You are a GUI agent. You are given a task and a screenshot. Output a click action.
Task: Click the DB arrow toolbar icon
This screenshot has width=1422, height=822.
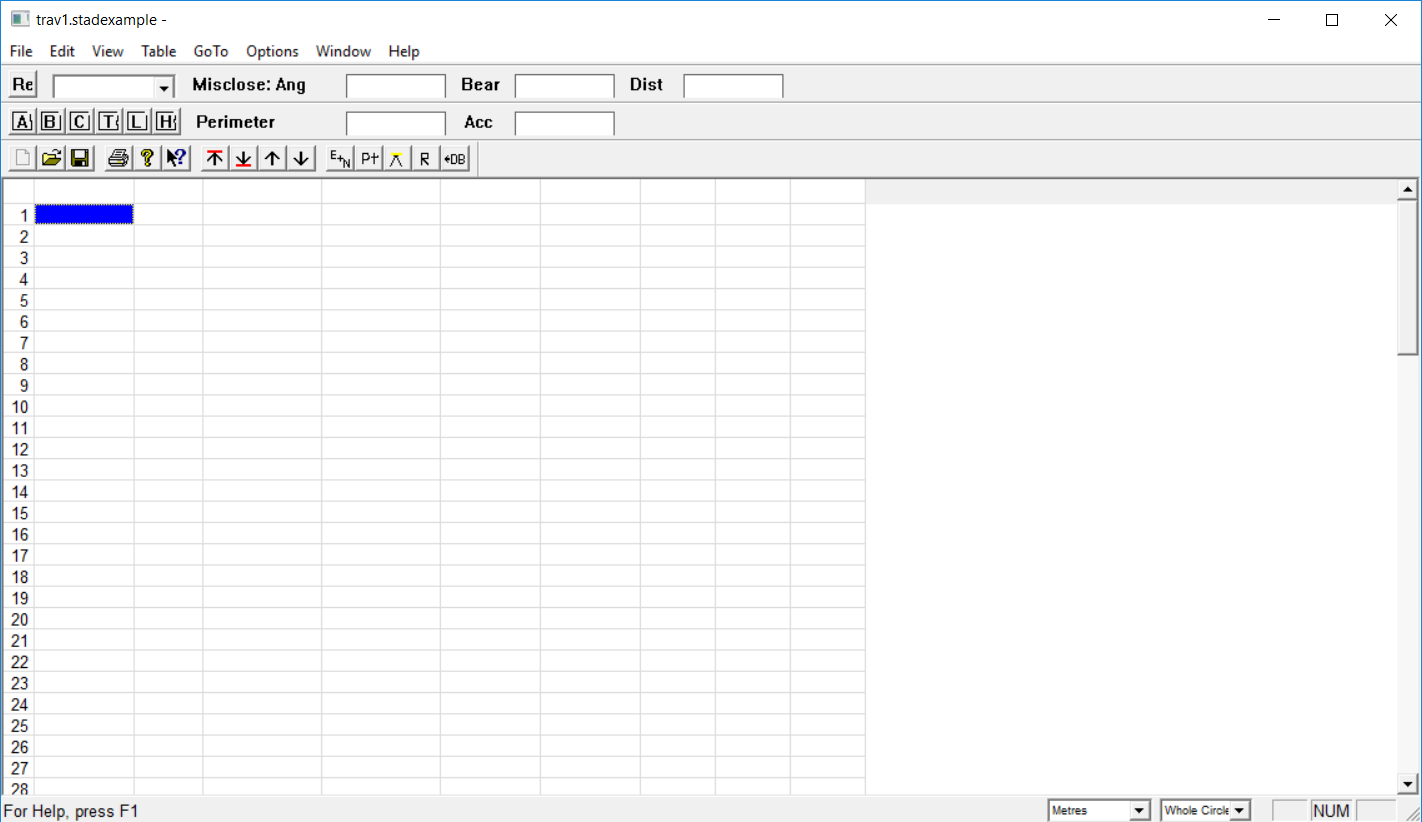point(455,158)
